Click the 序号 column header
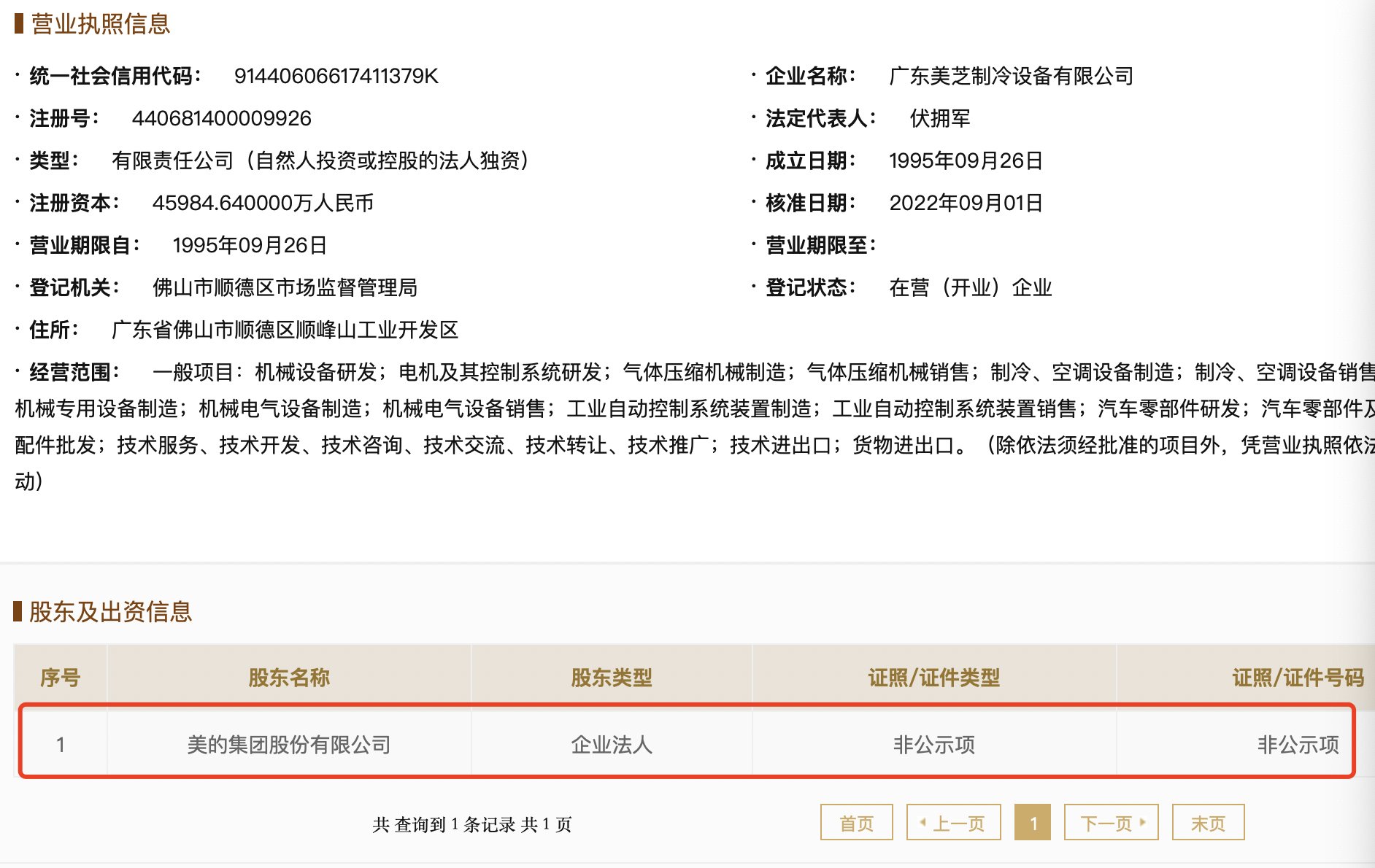The height and width of the screenshot is (868, 1375). 60,678
